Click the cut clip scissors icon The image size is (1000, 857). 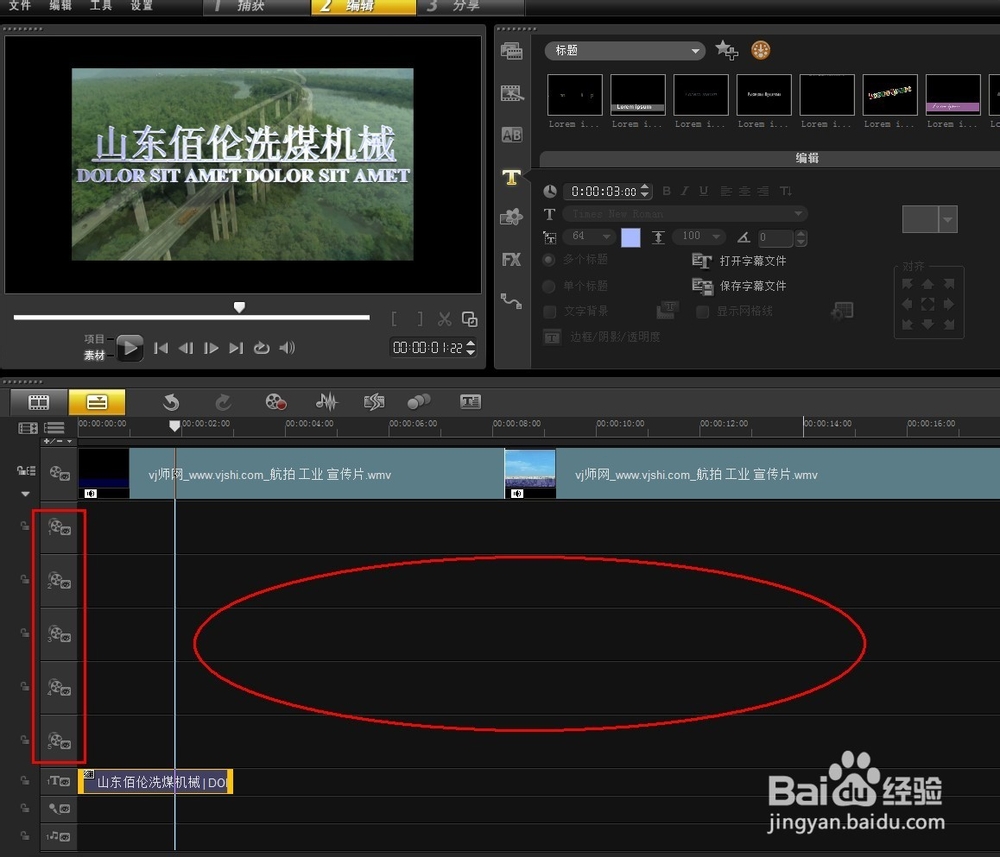coord(445,319)
